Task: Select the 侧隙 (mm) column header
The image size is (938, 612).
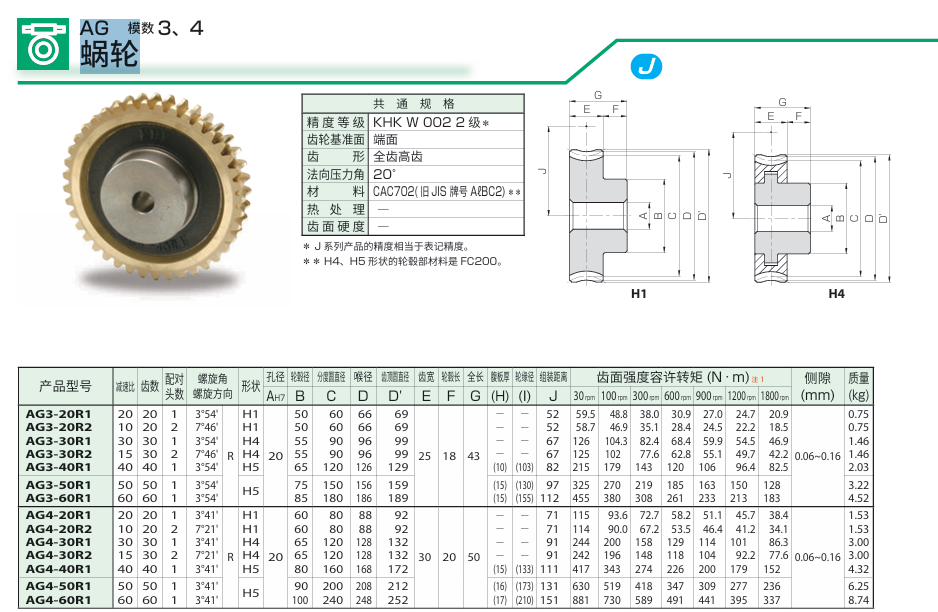Action: [817, 386]
